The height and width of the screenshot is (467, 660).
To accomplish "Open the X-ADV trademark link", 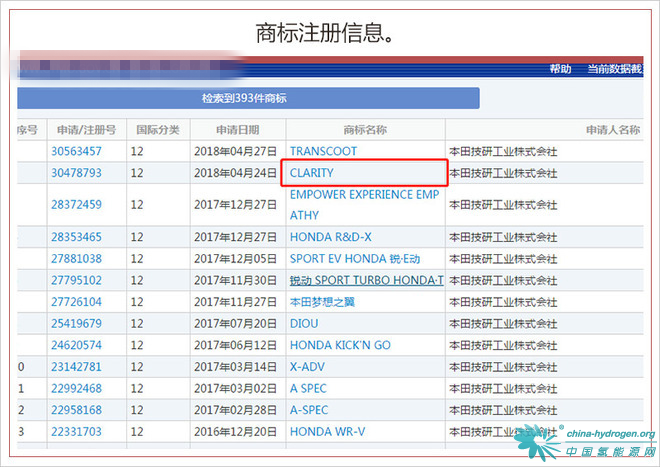I will tap(307, 367).
